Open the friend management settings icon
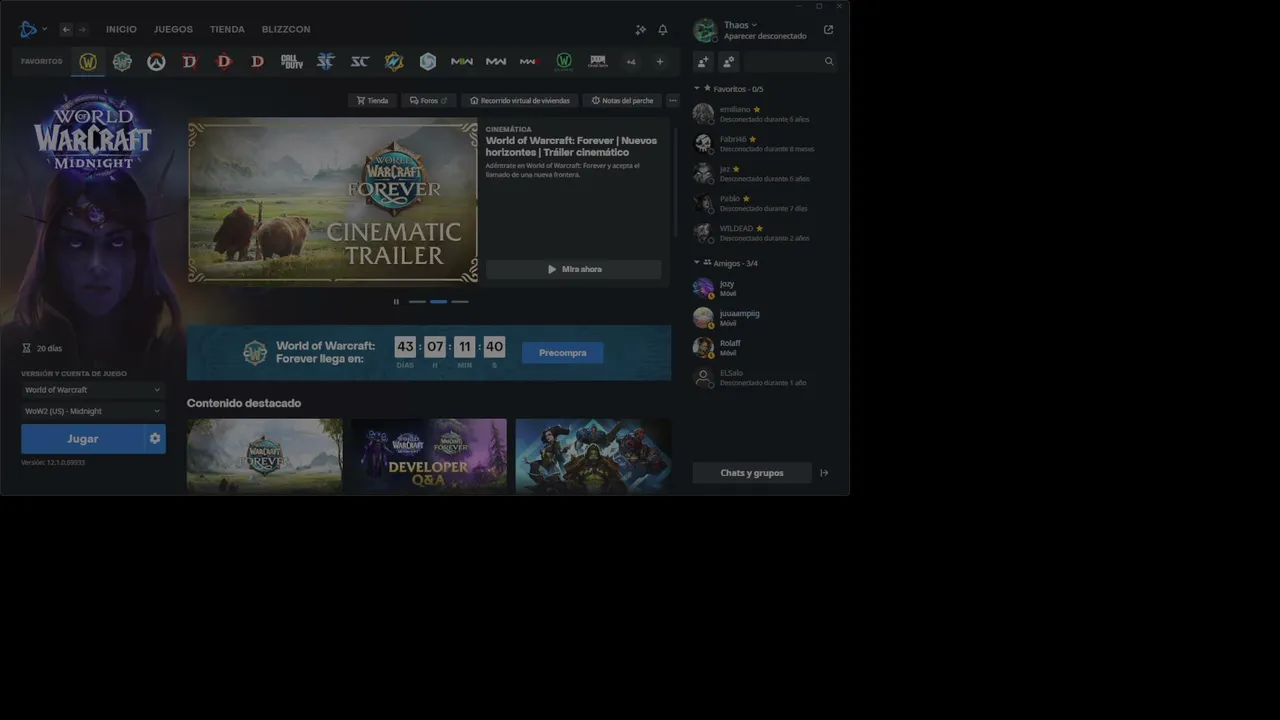Image resolution: width=1280 pixels, height=720 pixels. tap(728, 62)
